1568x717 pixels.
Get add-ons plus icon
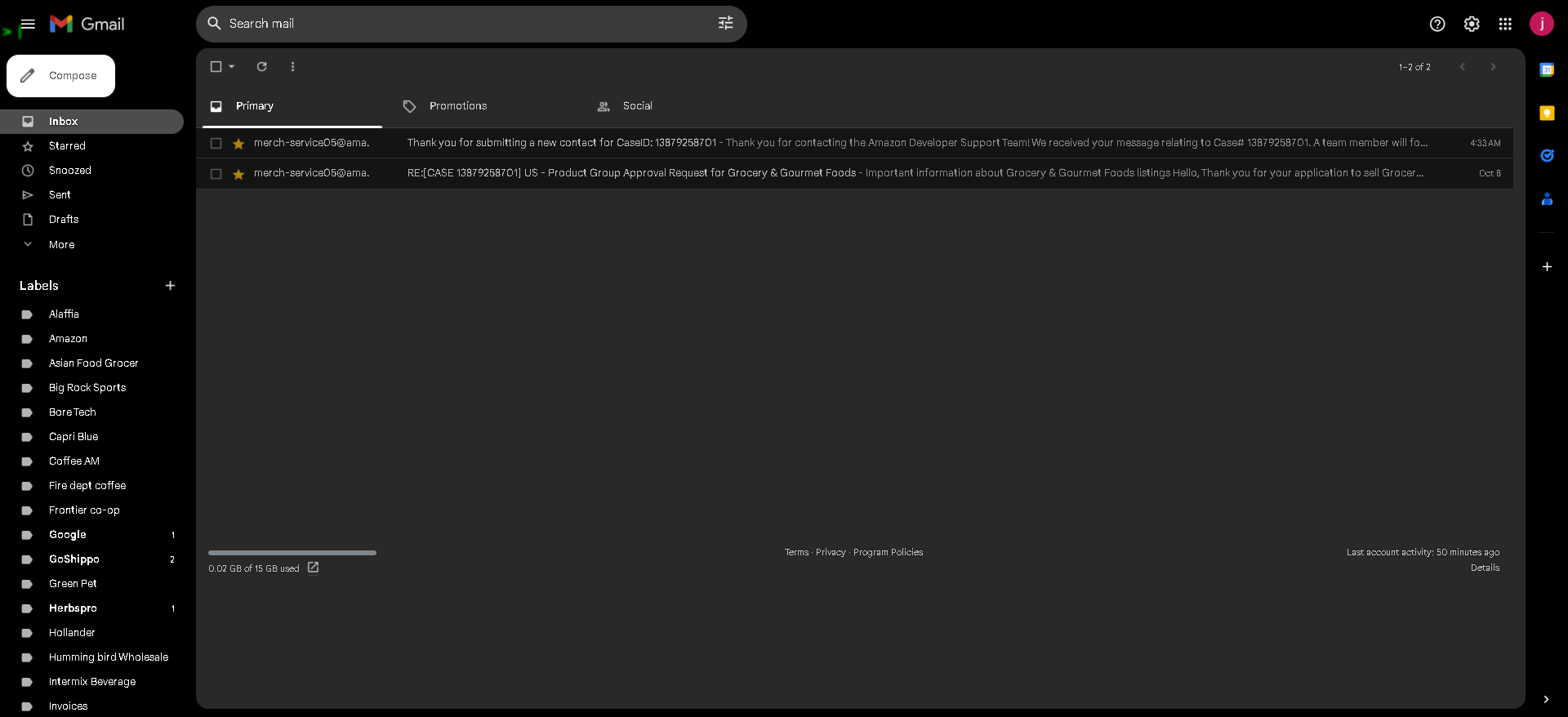(1547, 267)
